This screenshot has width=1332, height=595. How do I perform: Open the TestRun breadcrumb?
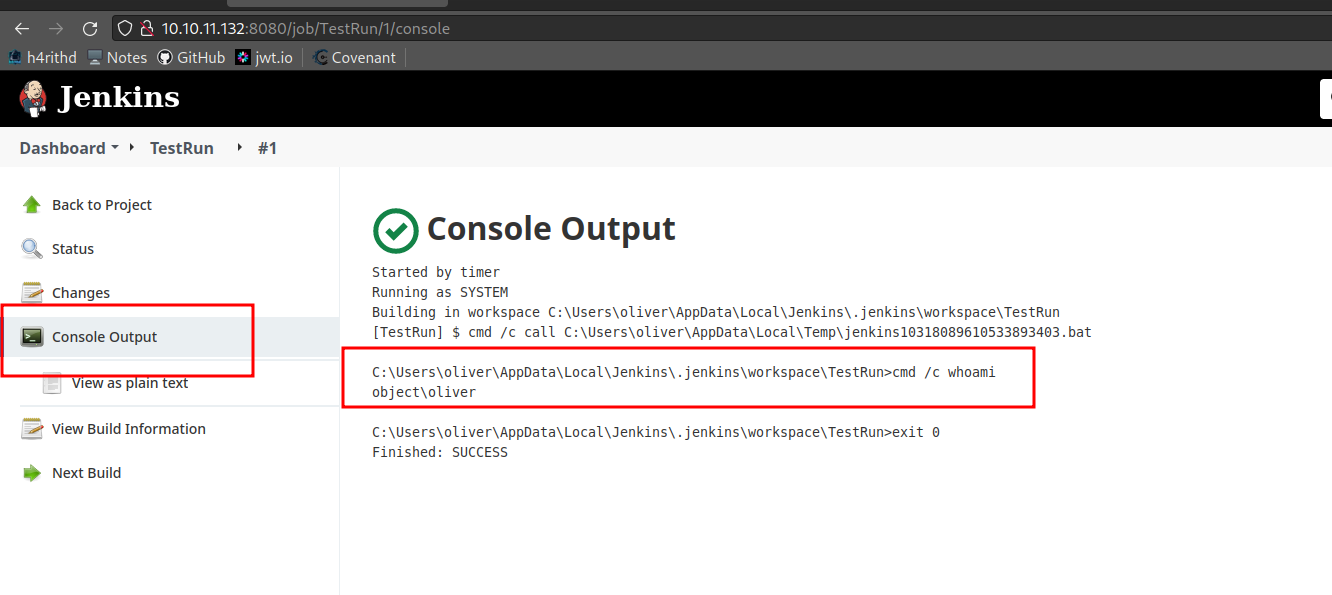(182, 148)
